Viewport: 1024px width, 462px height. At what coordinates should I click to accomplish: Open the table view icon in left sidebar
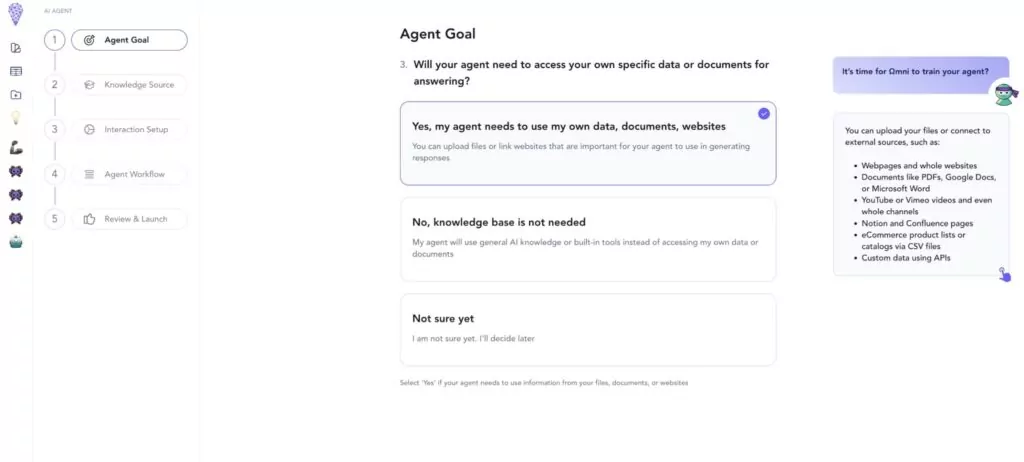[x=16, y=71]
